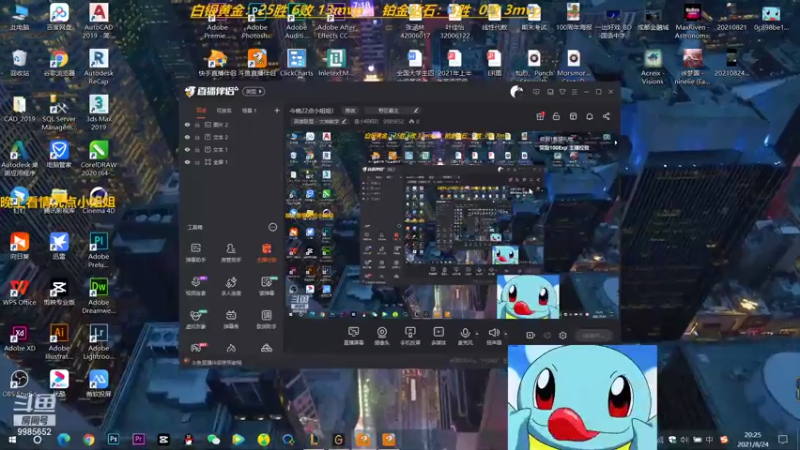This screenshot has height=450, width=800.
Task: Toggle the lock on the 文本 1 layer
Action: (x=197, y=149)
